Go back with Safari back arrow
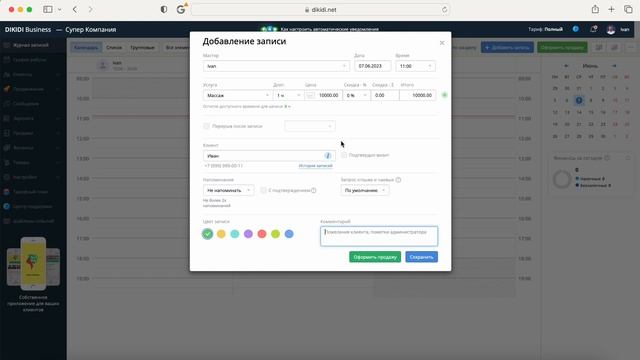Image resolution: width=640 pixels, height=360 pixels. pos(75,9)
